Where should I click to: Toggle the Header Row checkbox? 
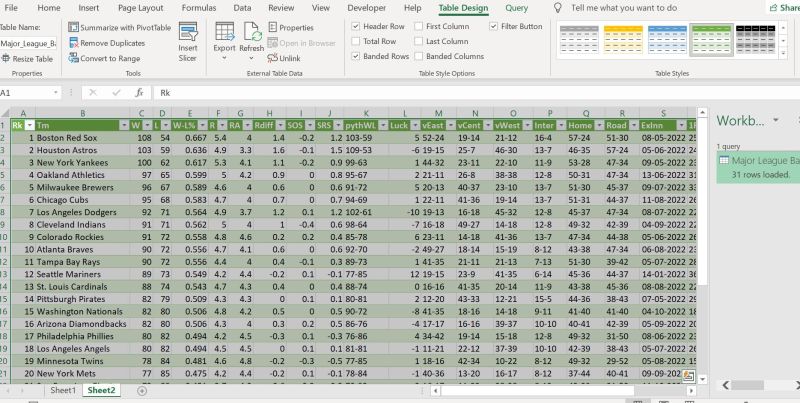click(x=356, y=26)
